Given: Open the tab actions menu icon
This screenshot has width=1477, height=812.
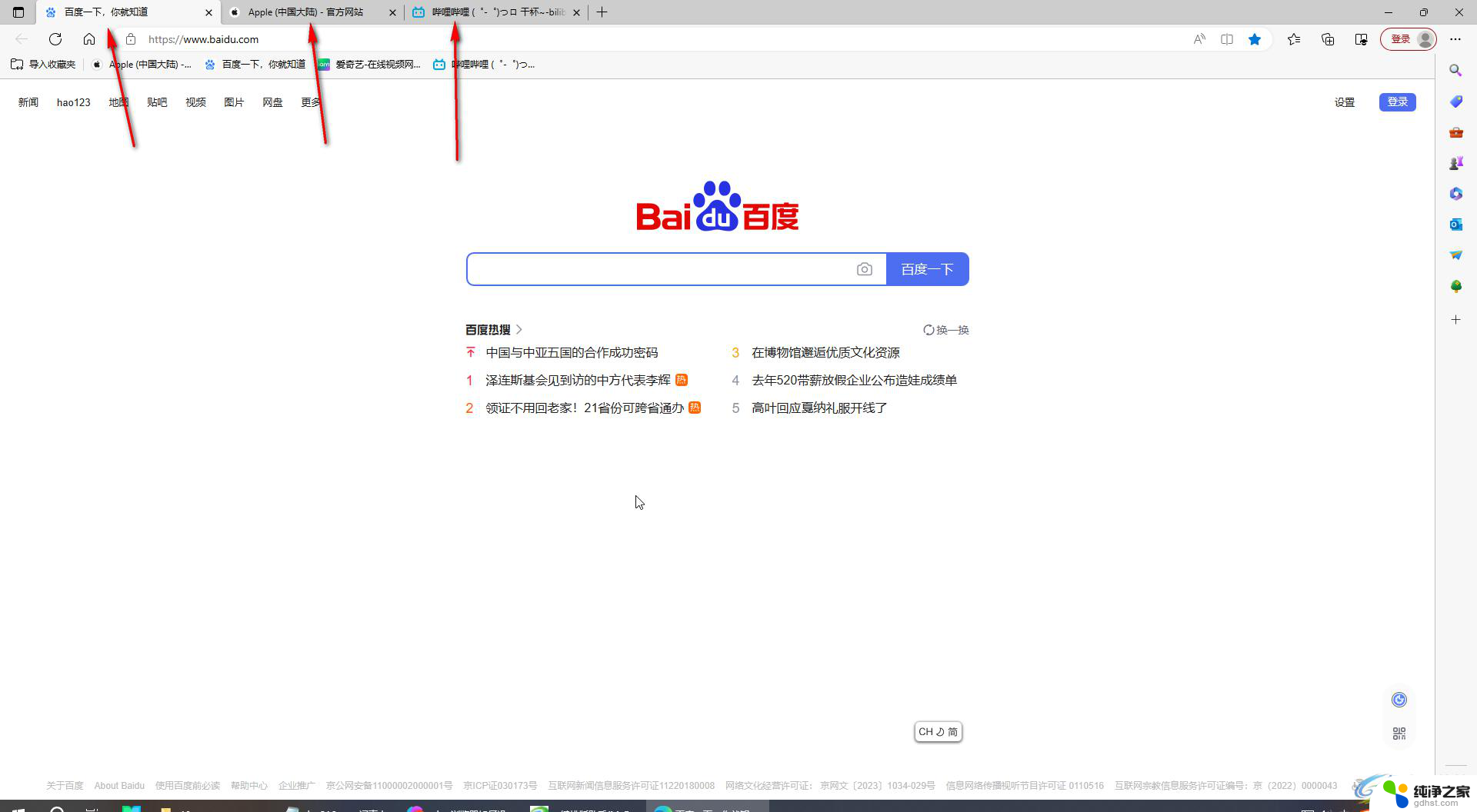Looking at the screenshot, I should coord(18,12).
